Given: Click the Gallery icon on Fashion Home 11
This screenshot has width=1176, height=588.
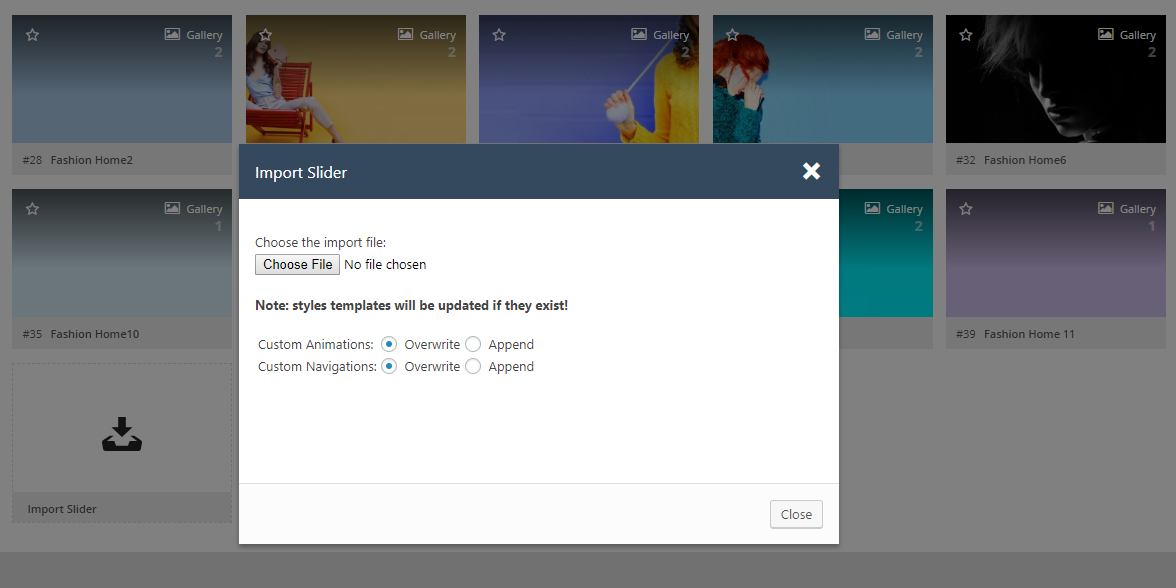Looking at the screenshot, I should (1105, 208).
